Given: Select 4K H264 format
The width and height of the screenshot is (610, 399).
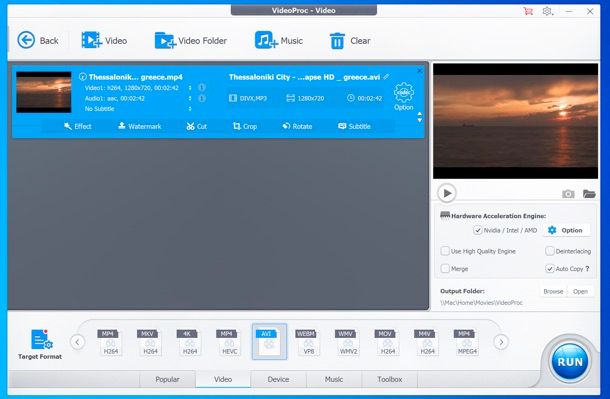Looking at the screenshot, I should pos(189,342).
